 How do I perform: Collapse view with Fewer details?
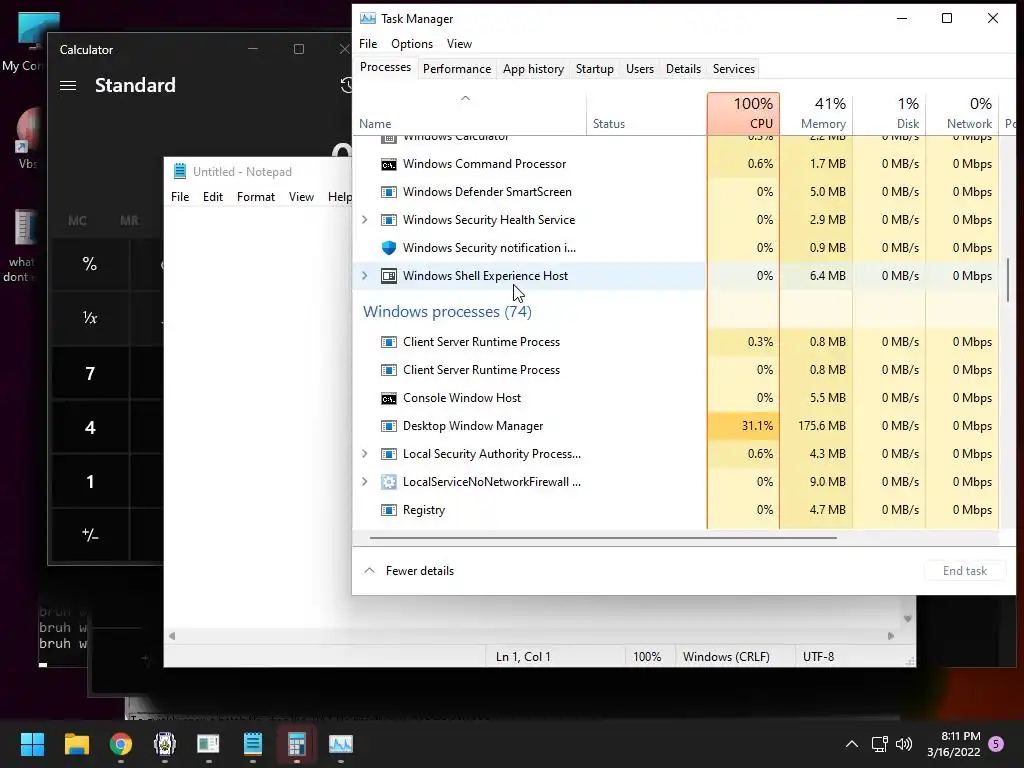click(x=409, y=571)
